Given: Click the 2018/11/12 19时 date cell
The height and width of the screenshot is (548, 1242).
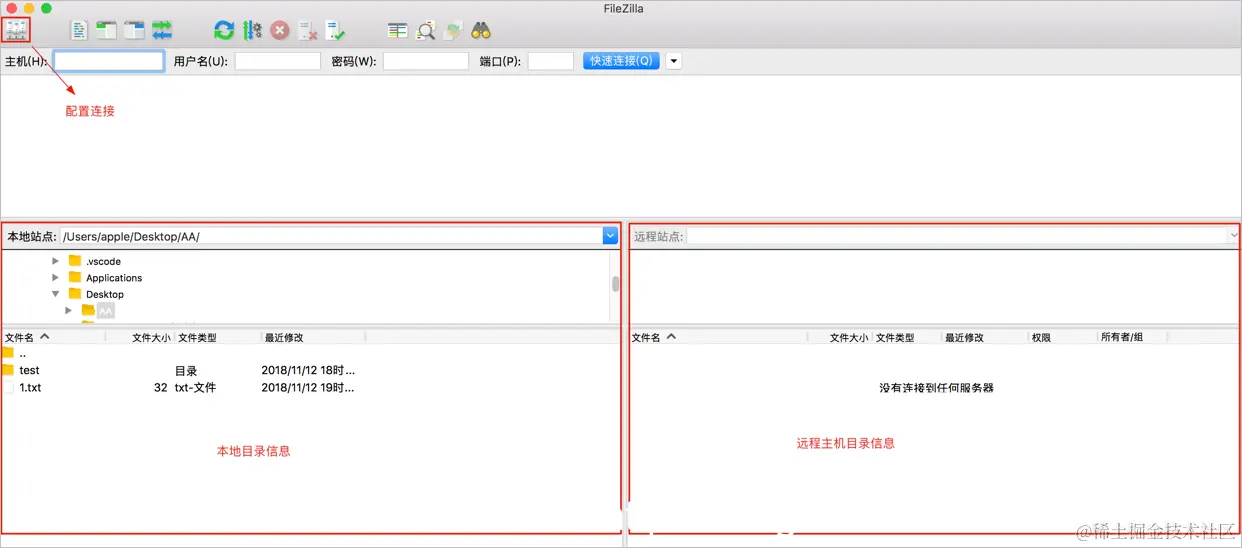Looking at the screenshot, I should pyautogui.click(x=308, y=387).
